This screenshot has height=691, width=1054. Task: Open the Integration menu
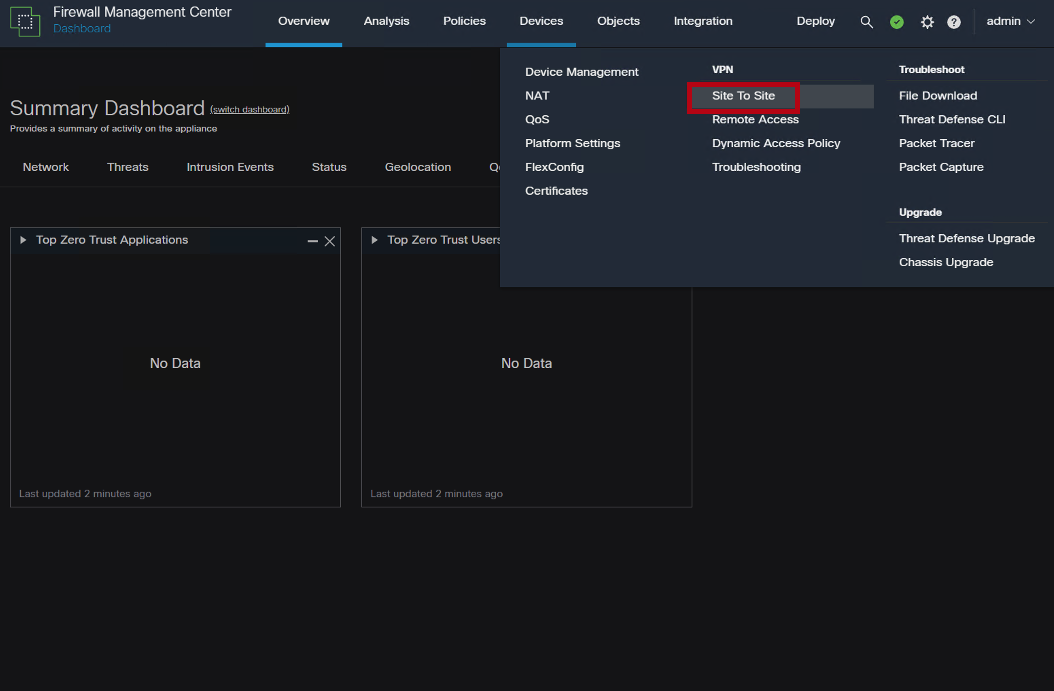(703, 22)
